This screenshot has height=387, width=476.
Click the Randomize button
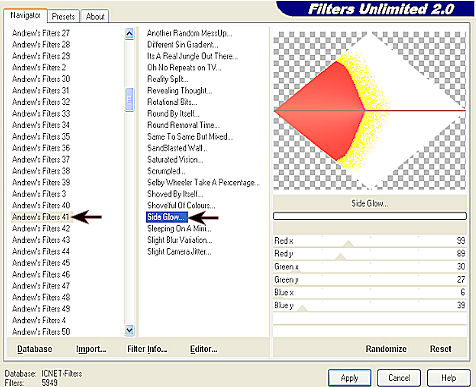(x=386, y=349)
